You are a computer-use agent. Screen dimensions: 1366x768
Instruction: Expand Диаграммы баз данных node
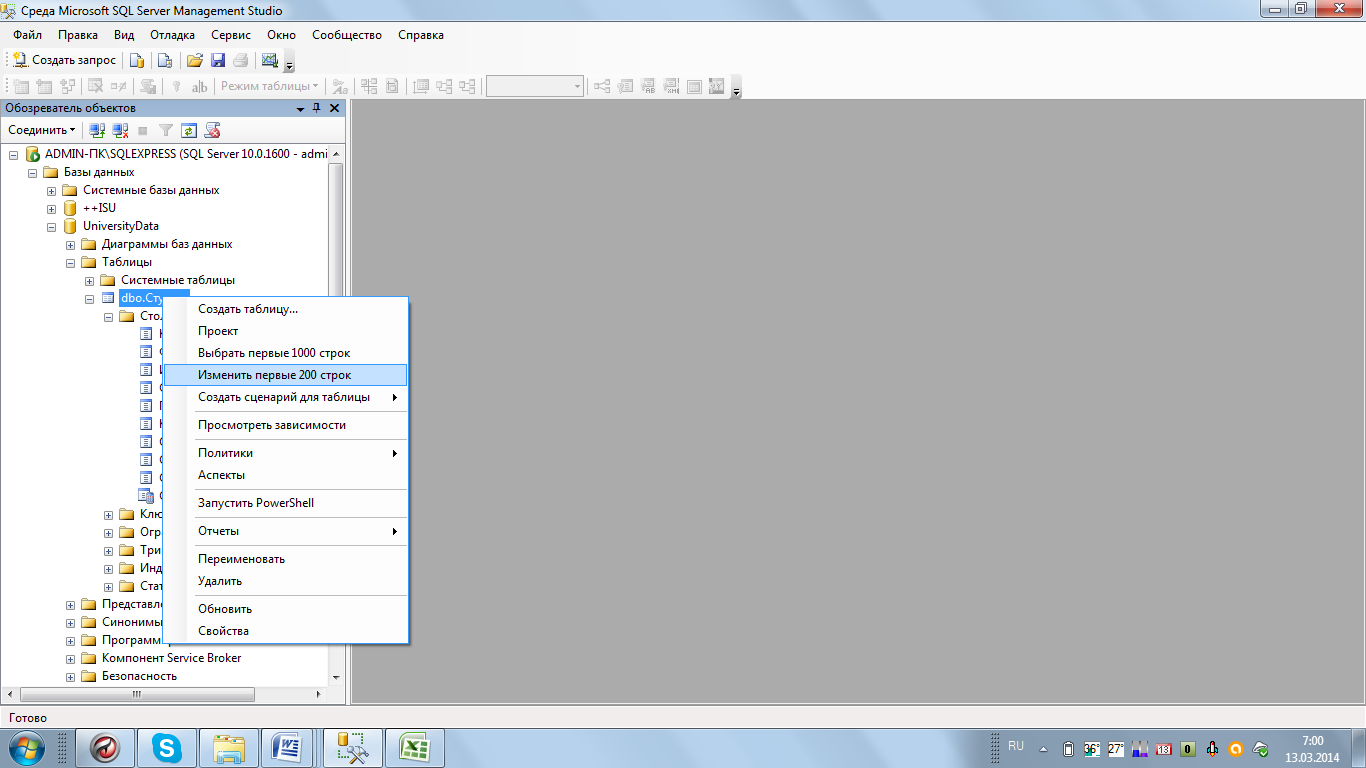coord(71,244)
